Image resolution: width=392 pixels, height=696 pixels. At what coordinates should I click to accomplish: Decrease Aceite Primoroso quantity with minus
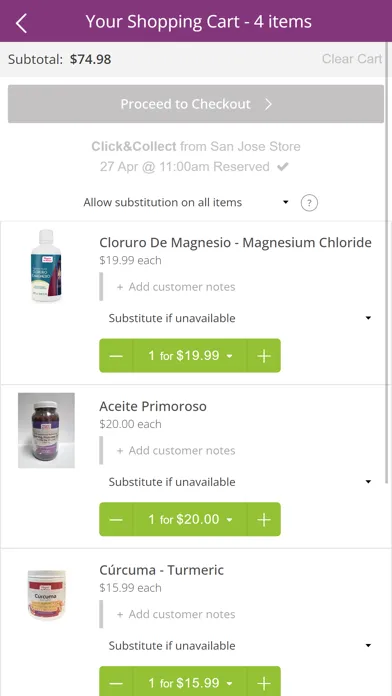(116, 519)
